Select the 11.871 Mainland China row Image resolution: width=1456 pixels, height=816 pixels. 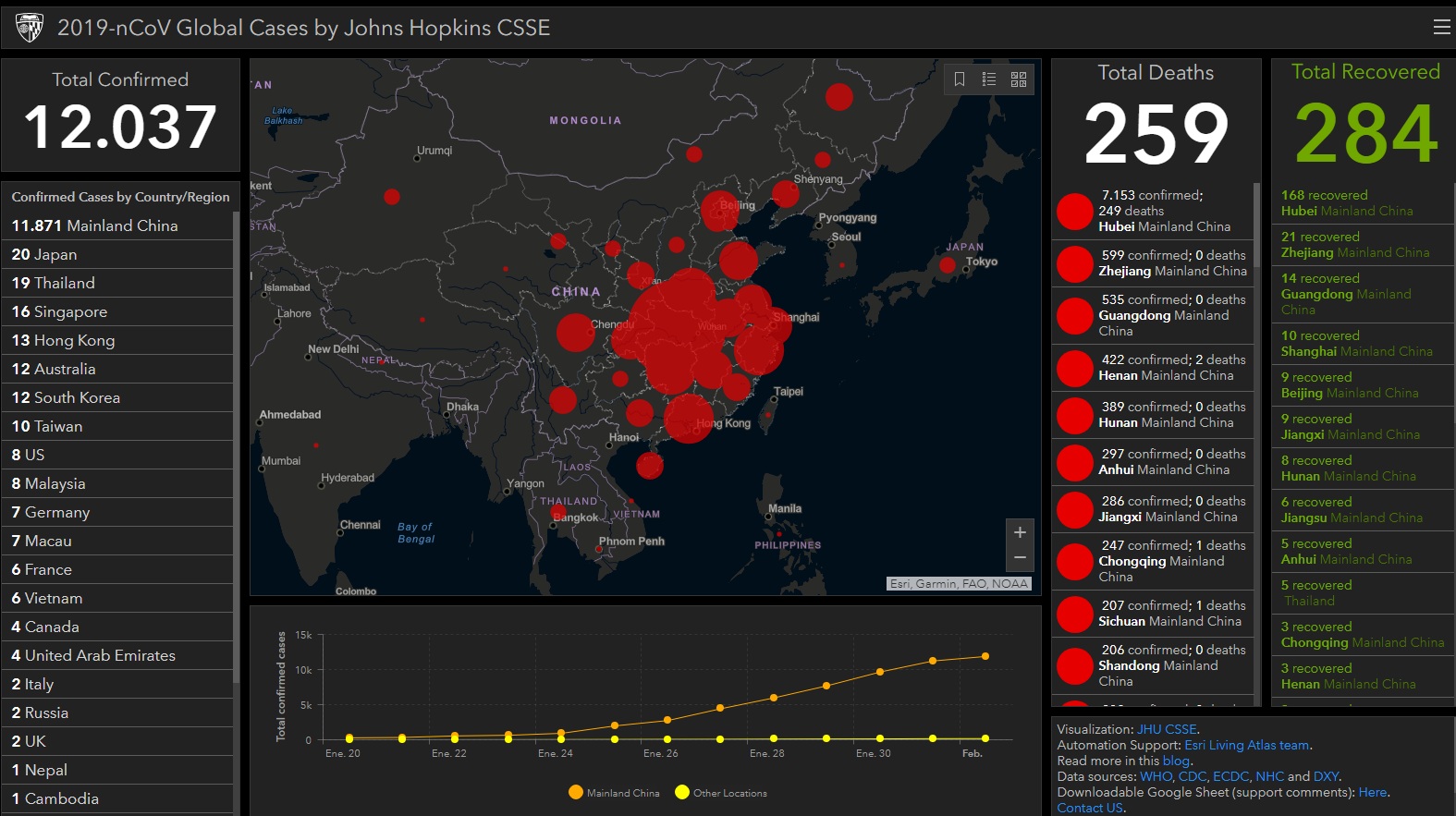click(117, 225)
